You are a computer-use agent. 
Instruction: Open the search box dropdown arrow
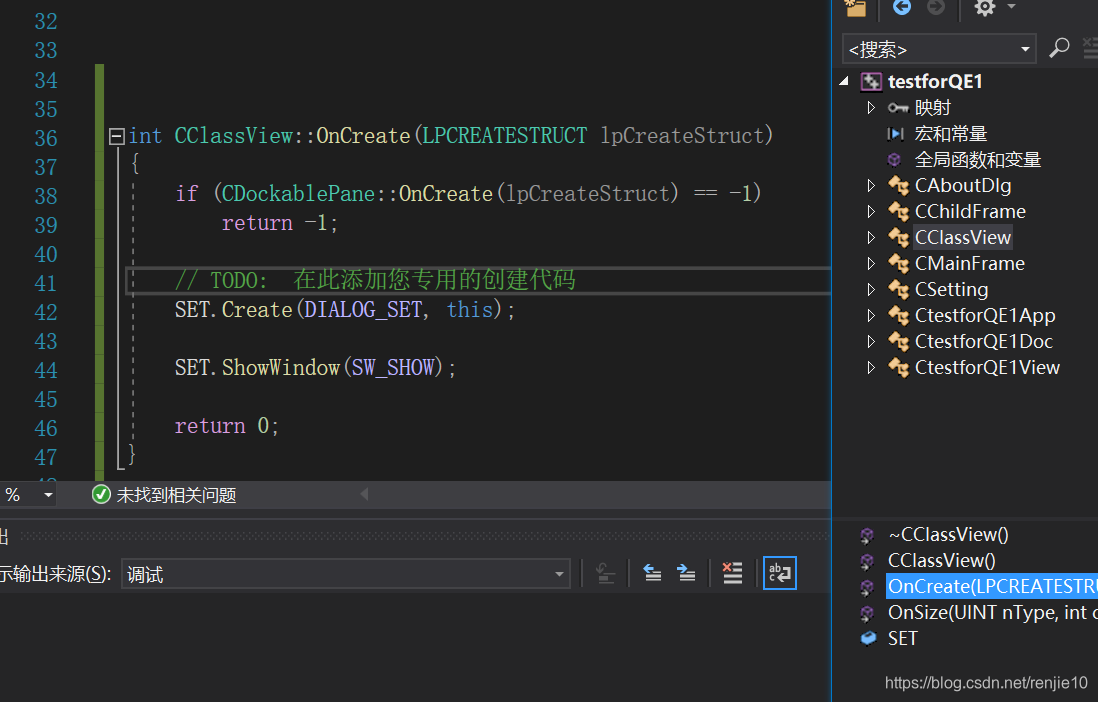pyautogui.click(x=1025, y=50)
